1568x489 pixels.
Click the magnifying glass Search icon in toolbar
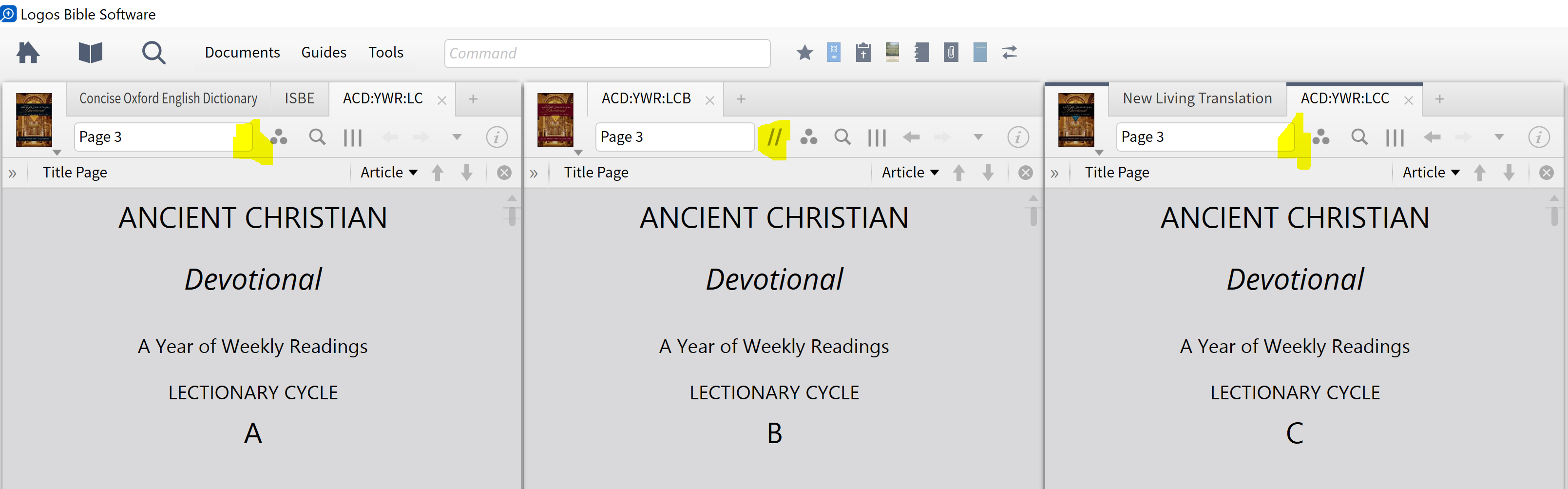154,52
